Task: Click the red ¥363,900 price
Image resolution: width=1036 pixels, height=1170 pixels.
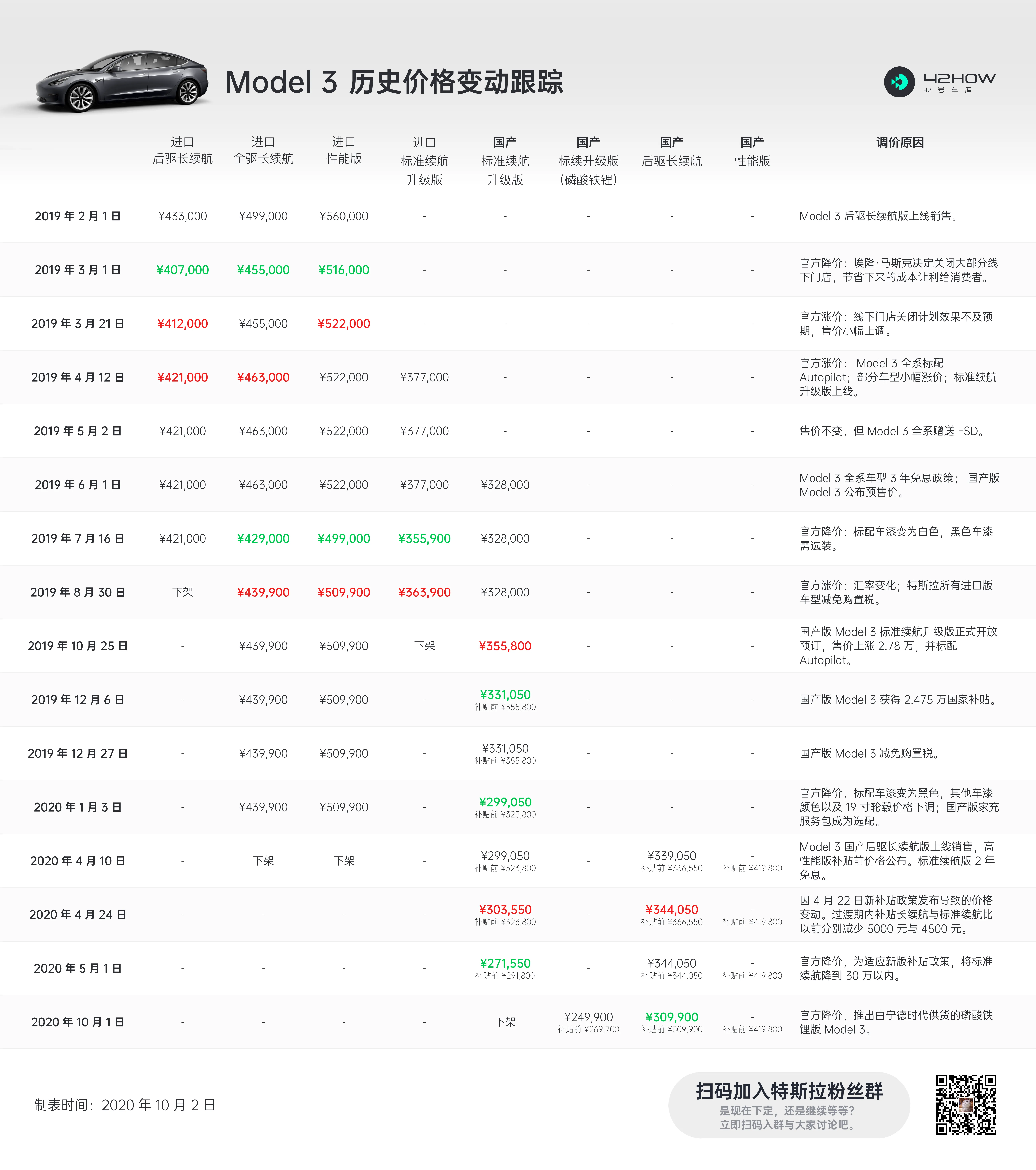Action: pos(424,592)
